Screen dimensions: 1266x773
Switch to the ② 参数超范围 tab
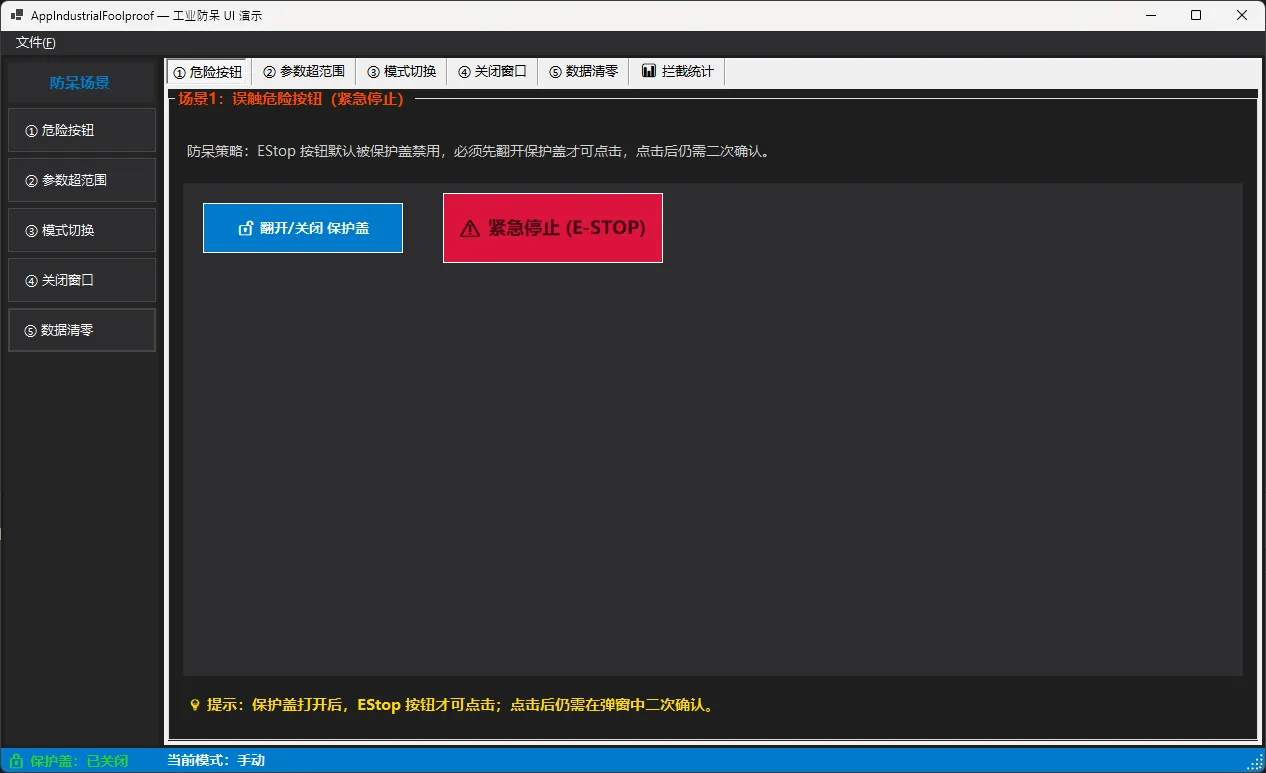tap(304, 72)
